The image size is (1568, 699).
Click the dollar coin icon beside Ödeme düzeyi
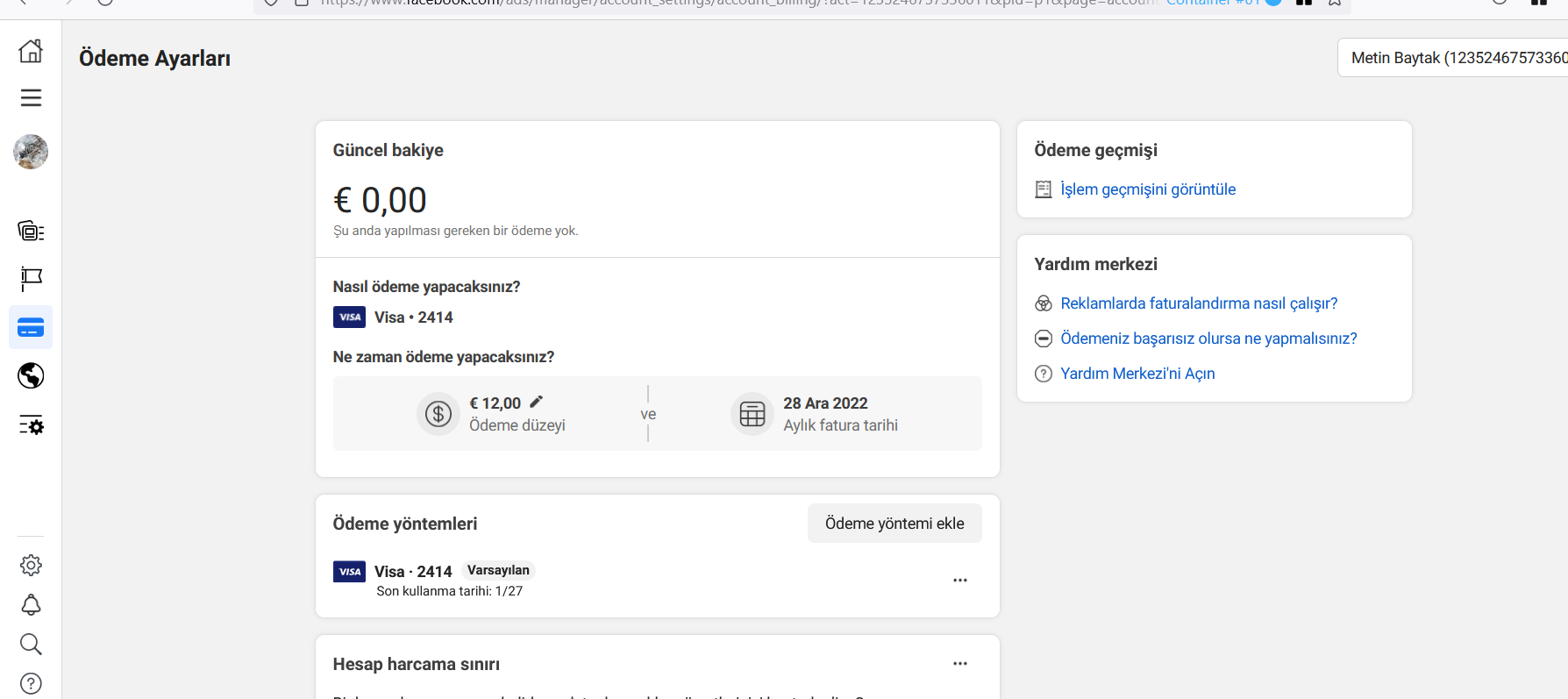pyautogui.click(x=438, y=414)
